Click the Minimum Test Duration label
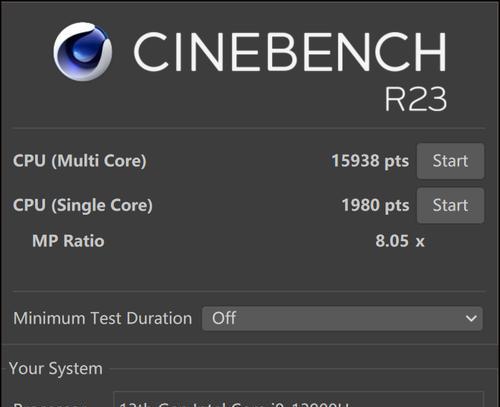The width and height of the screenshot is (500, 407). (103, 318)
